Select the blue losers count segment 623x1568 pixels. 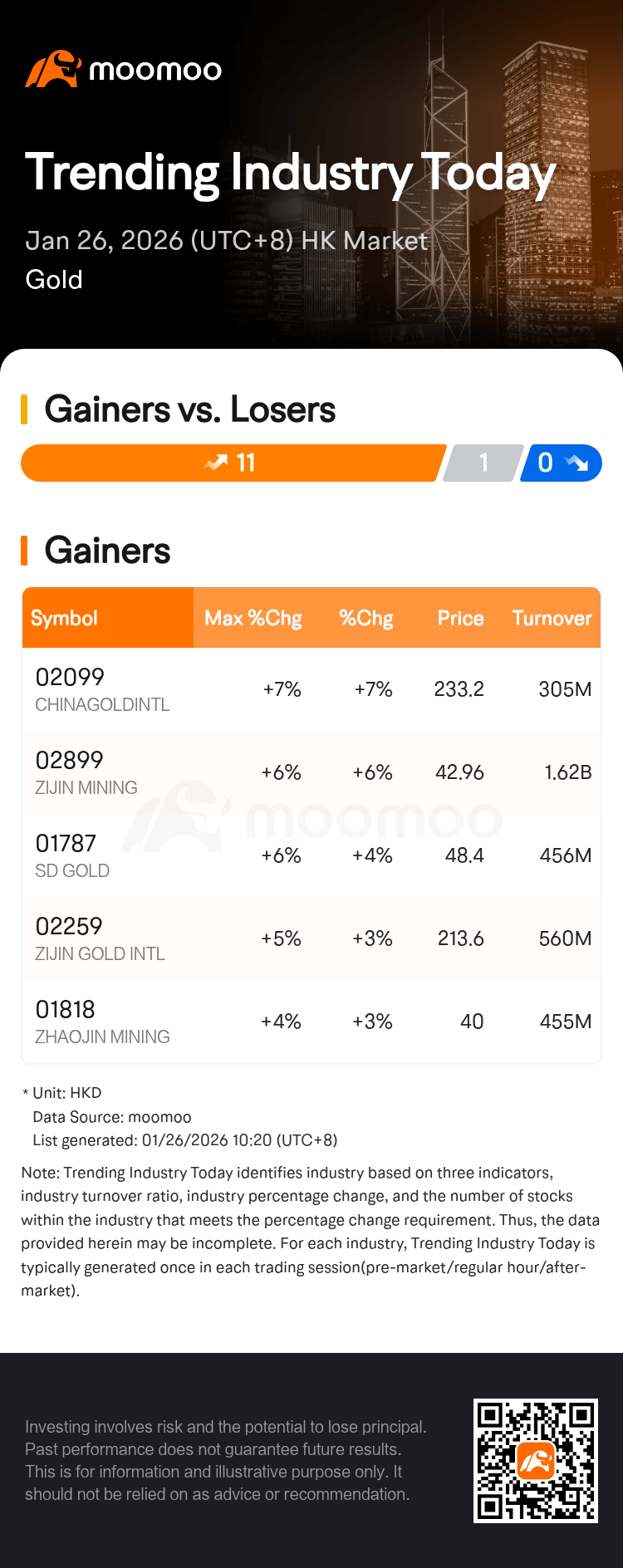(561, 463)
